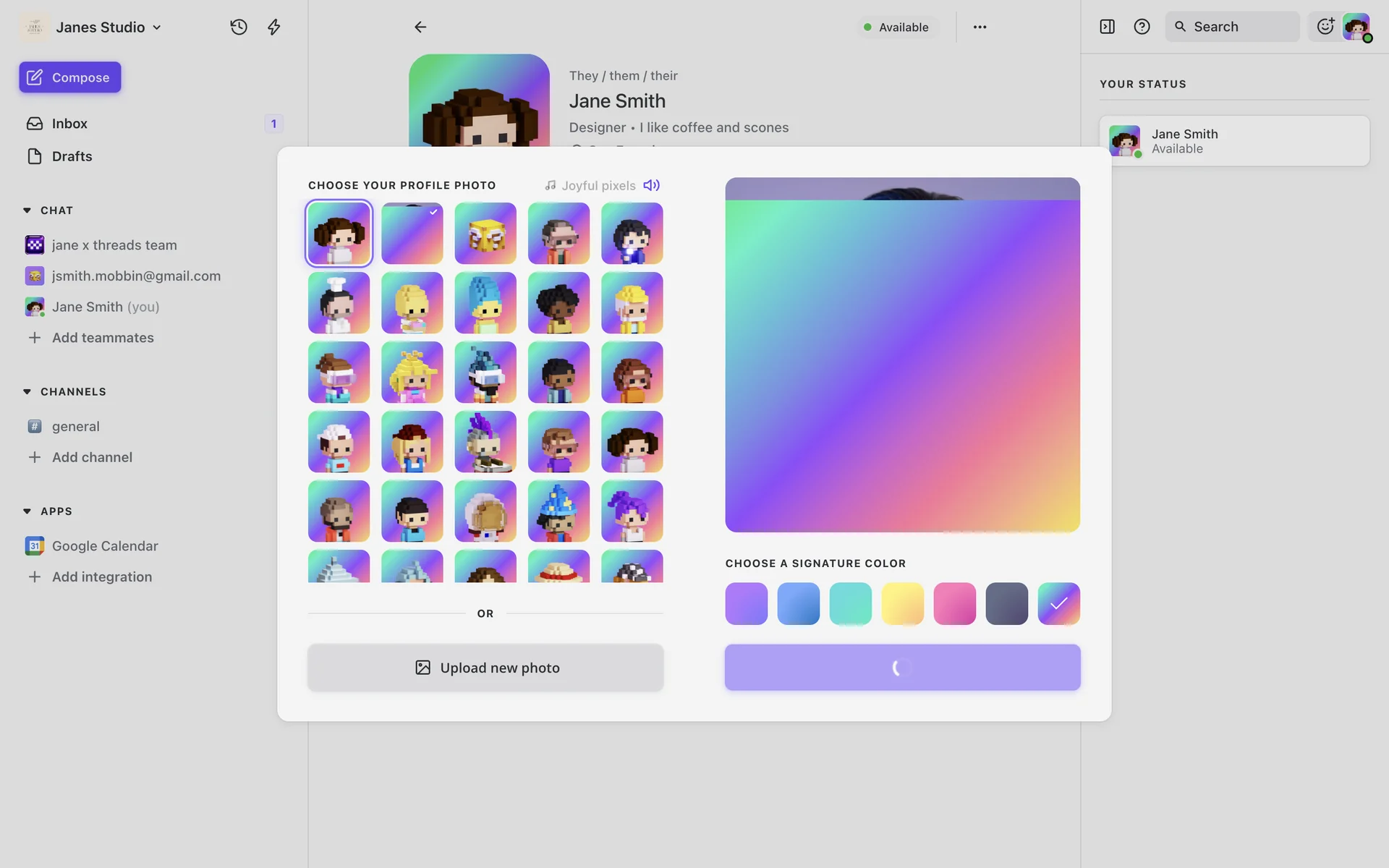Click the set status emoji icon
Image resolution: width=1389 pixels, height=868 pixels.
click(x=1325, y=27)
